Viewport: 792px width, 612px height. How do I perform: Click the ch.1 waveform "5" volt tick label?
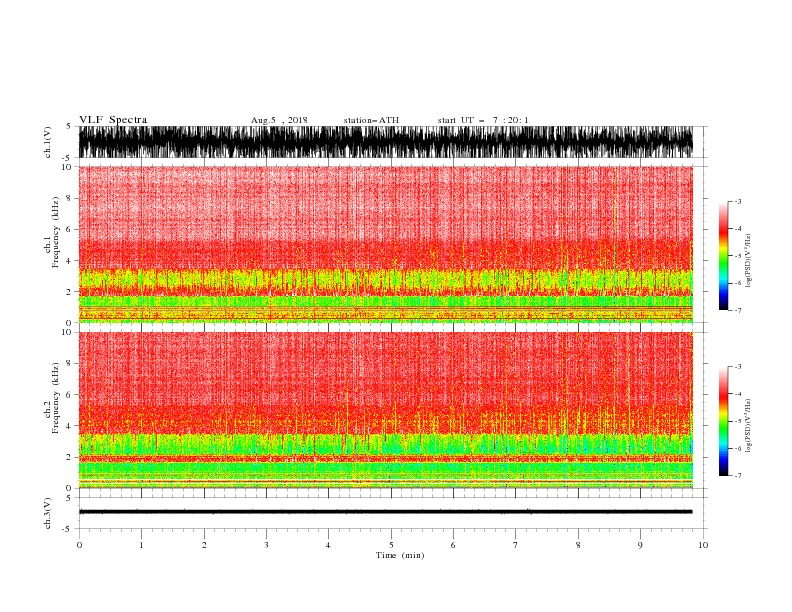click(69, 127)
